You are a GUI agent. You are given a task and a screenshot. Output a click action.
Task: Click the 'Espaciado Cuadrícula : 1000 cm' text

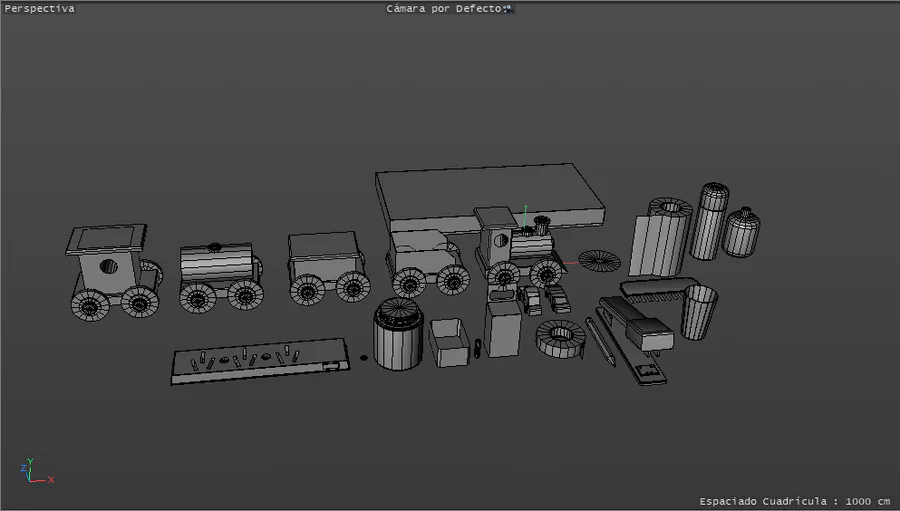coord(794,501)
